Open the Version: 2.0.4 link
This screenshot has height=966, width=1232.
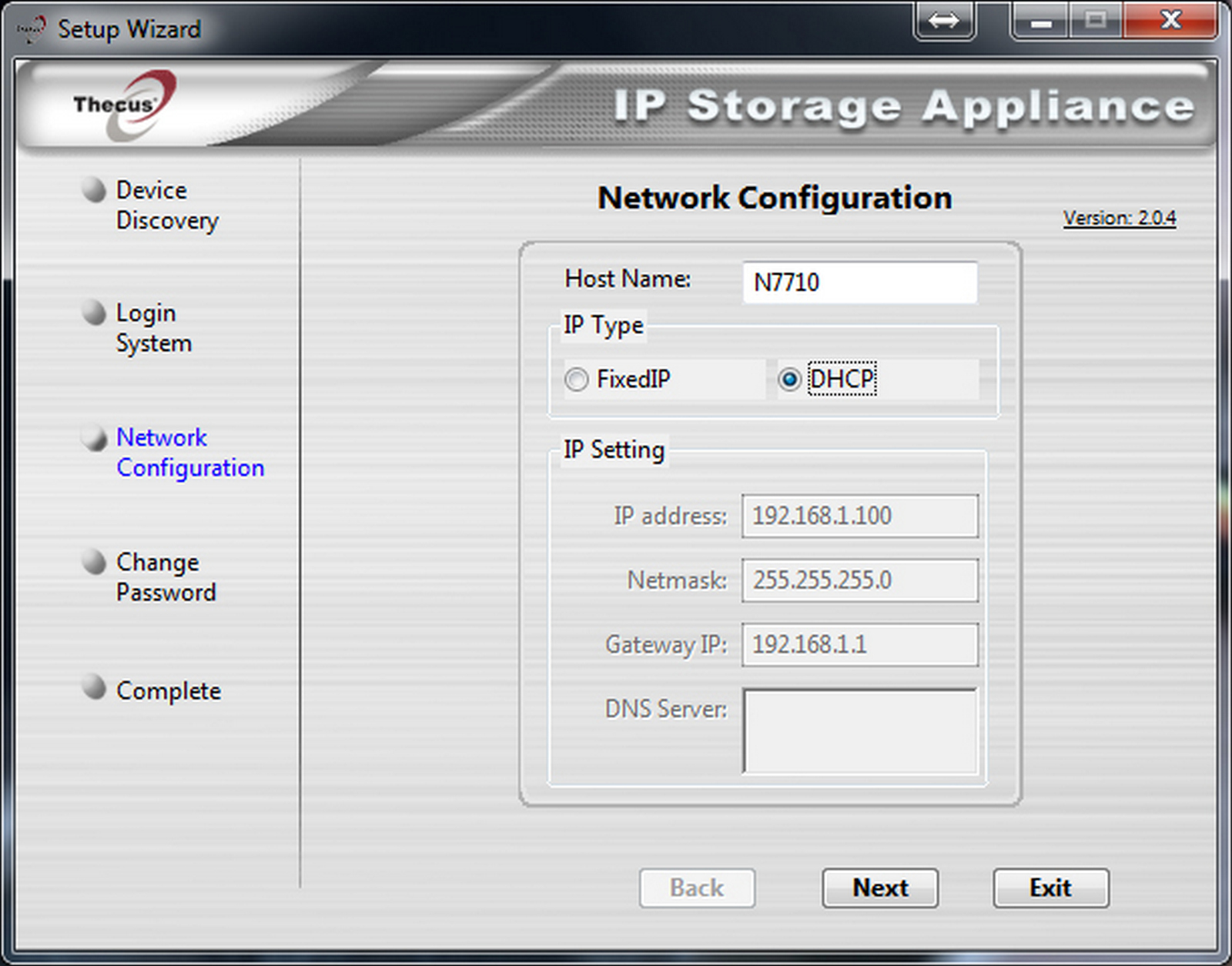click(1119, 219)
